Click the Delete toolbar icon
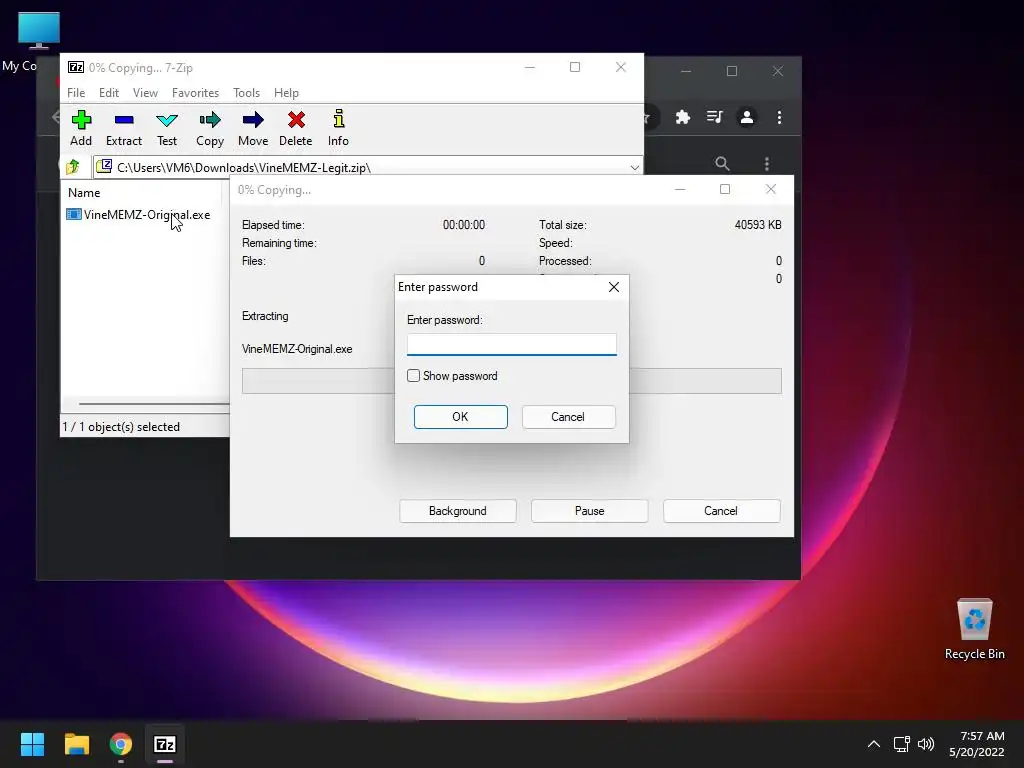1024x768 pixels. 296,128
